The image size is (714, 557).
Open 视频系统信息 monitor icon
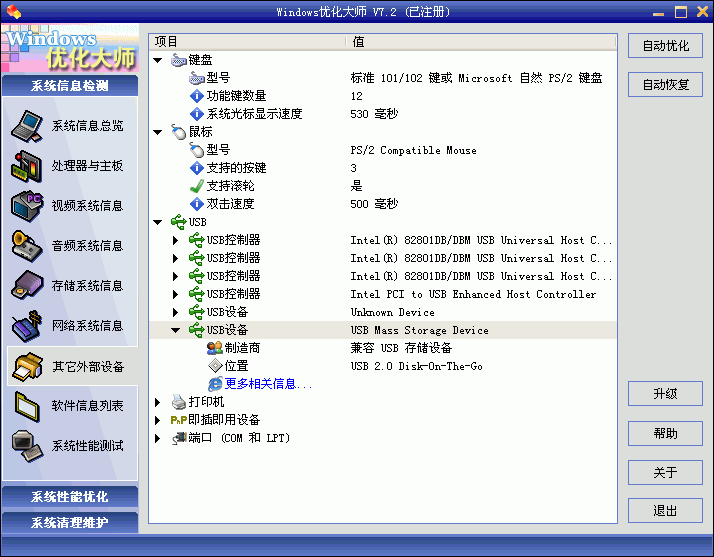point(27,206)
